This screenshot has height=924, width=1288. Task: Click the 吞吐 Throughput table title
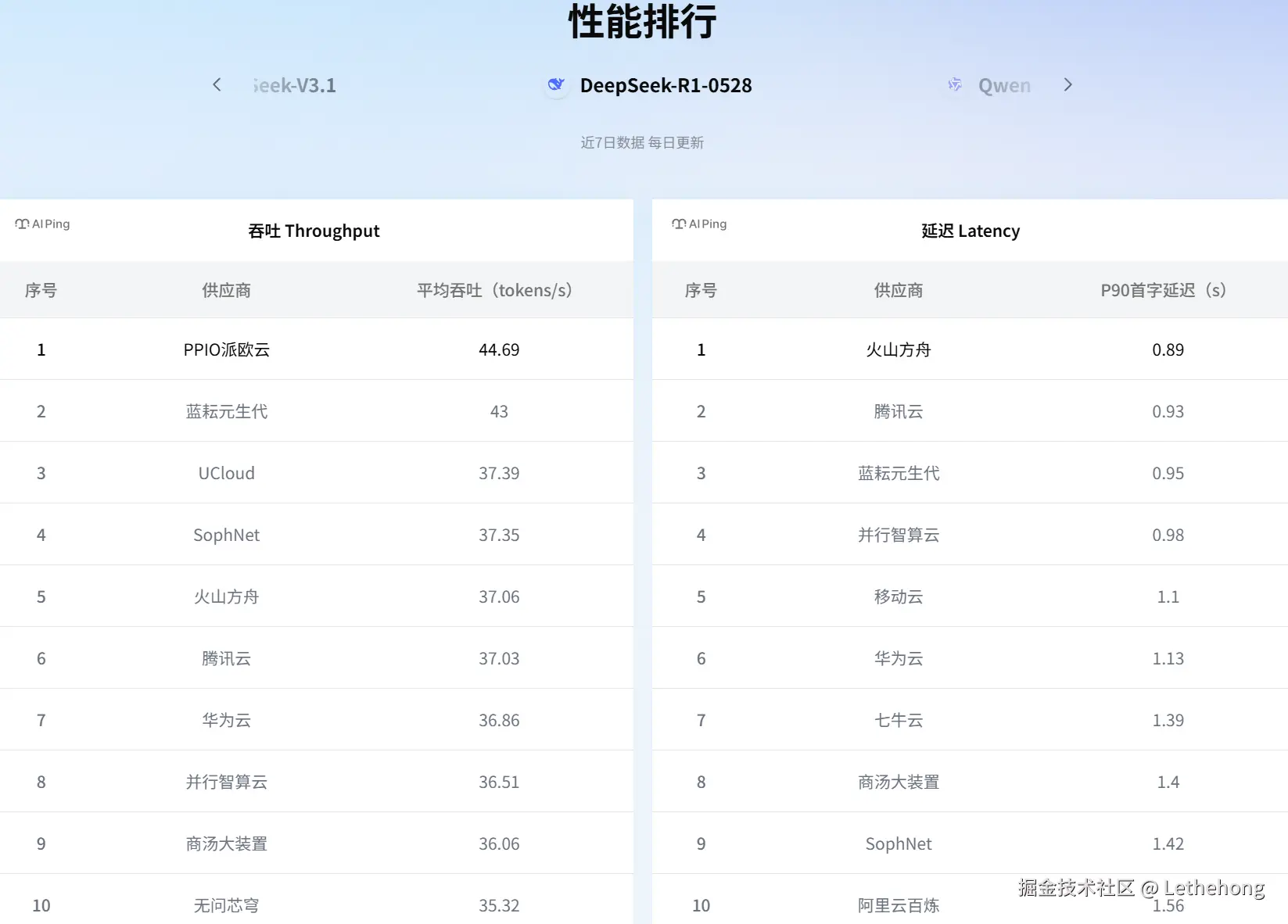pos(314,231)
